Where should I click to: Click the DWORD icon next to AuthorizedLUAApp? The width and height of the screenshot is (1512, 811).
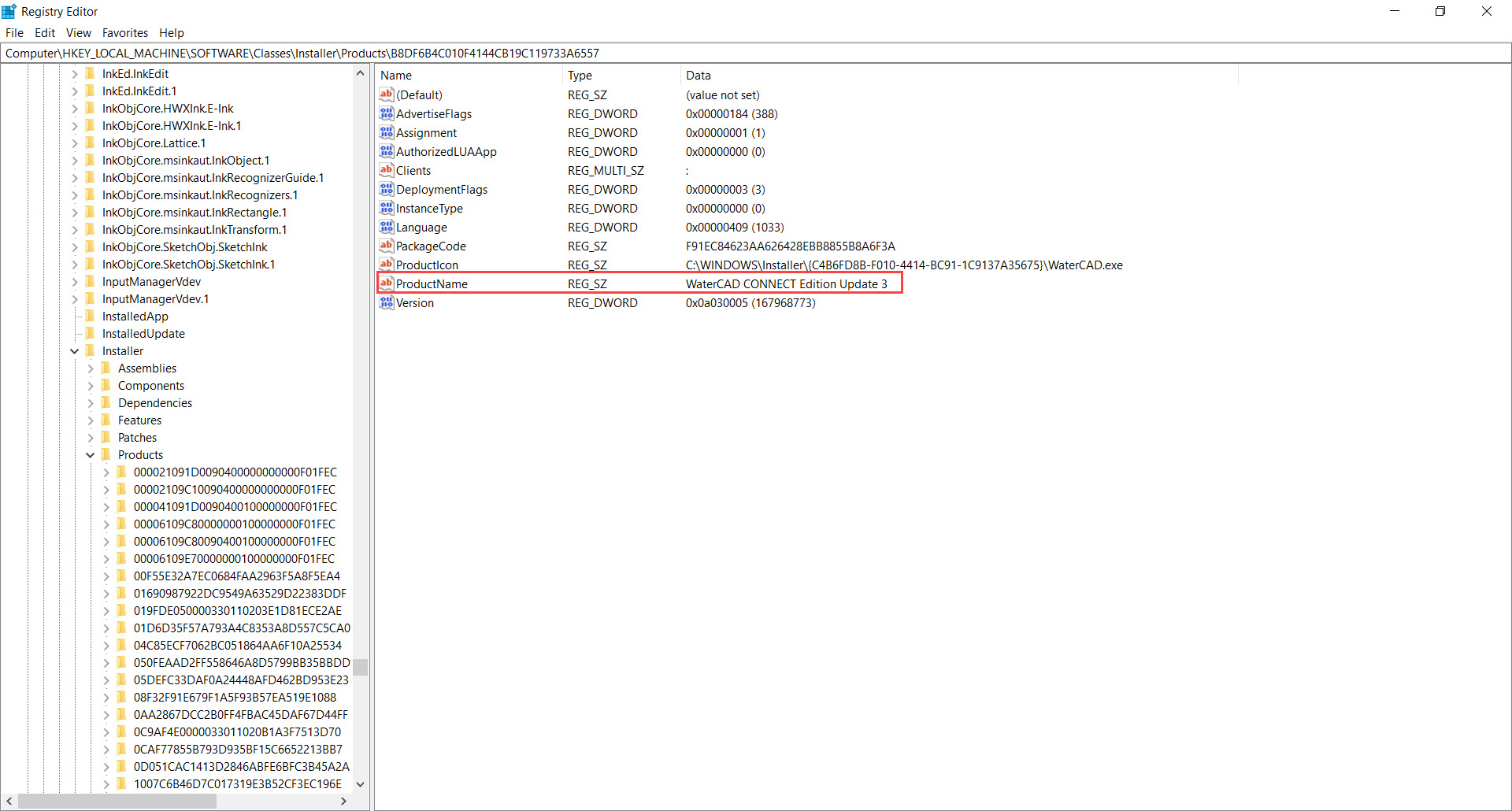click(386, 151)
